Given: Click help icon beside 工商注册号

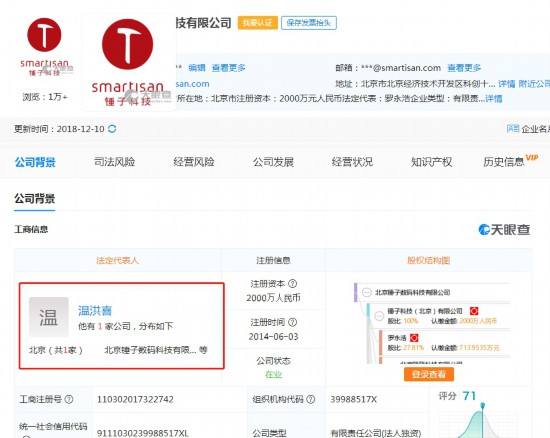Looking at the screenshot, I should [69, 399].
